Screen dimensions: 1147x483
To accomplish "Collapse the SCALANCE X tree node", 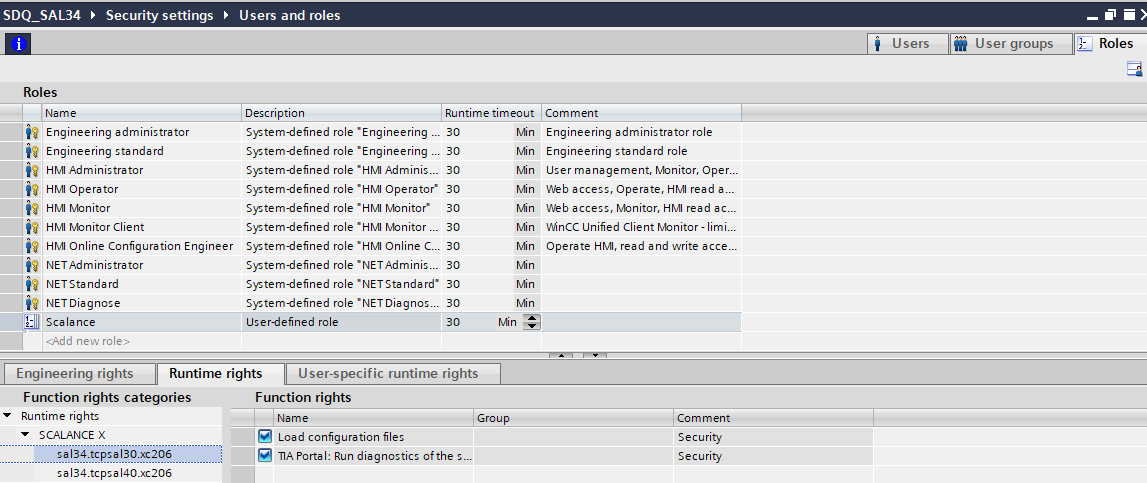I will 26,435.
